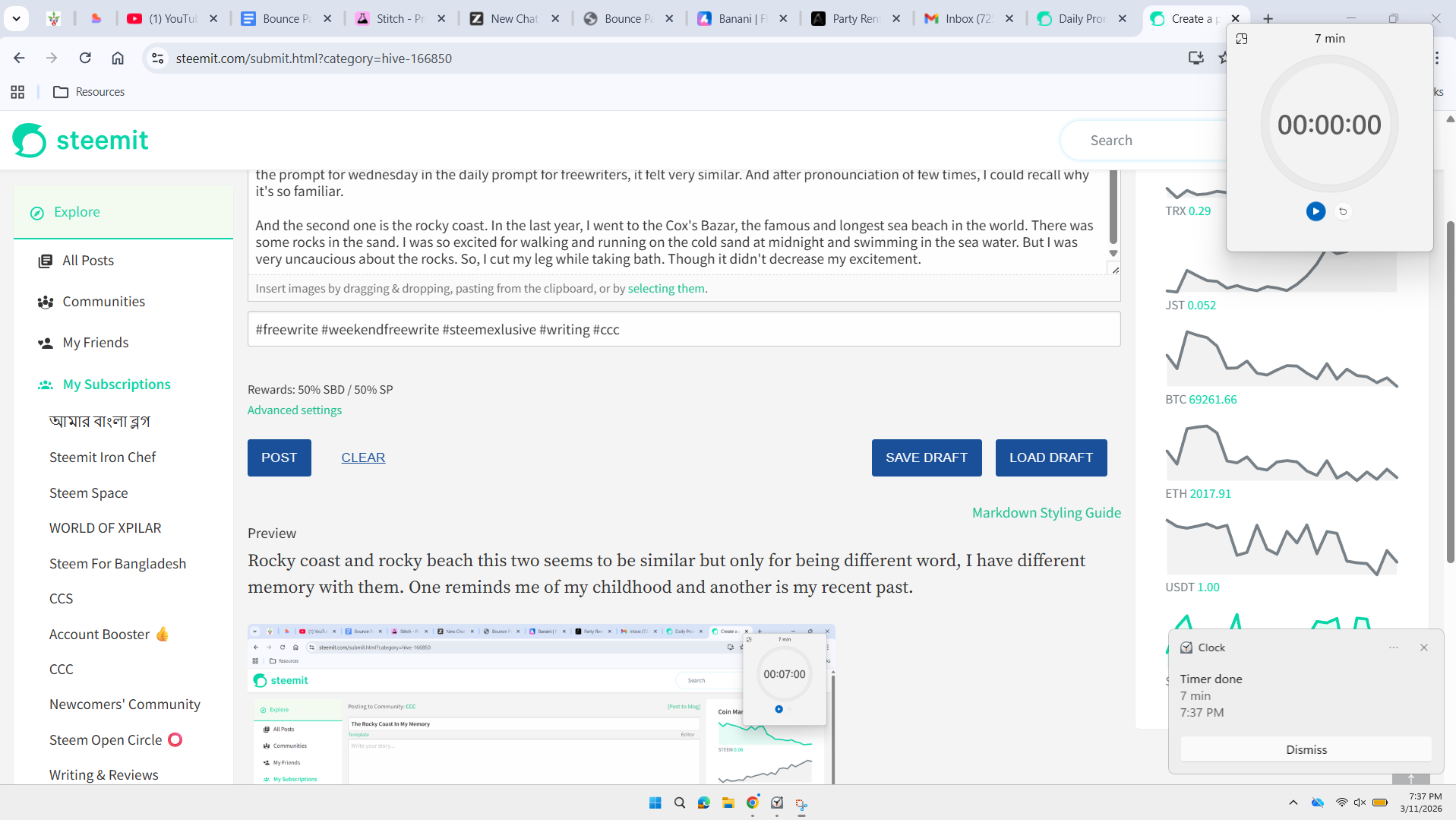
Task: Open the CCS community
Action: (x=62, y=599)
